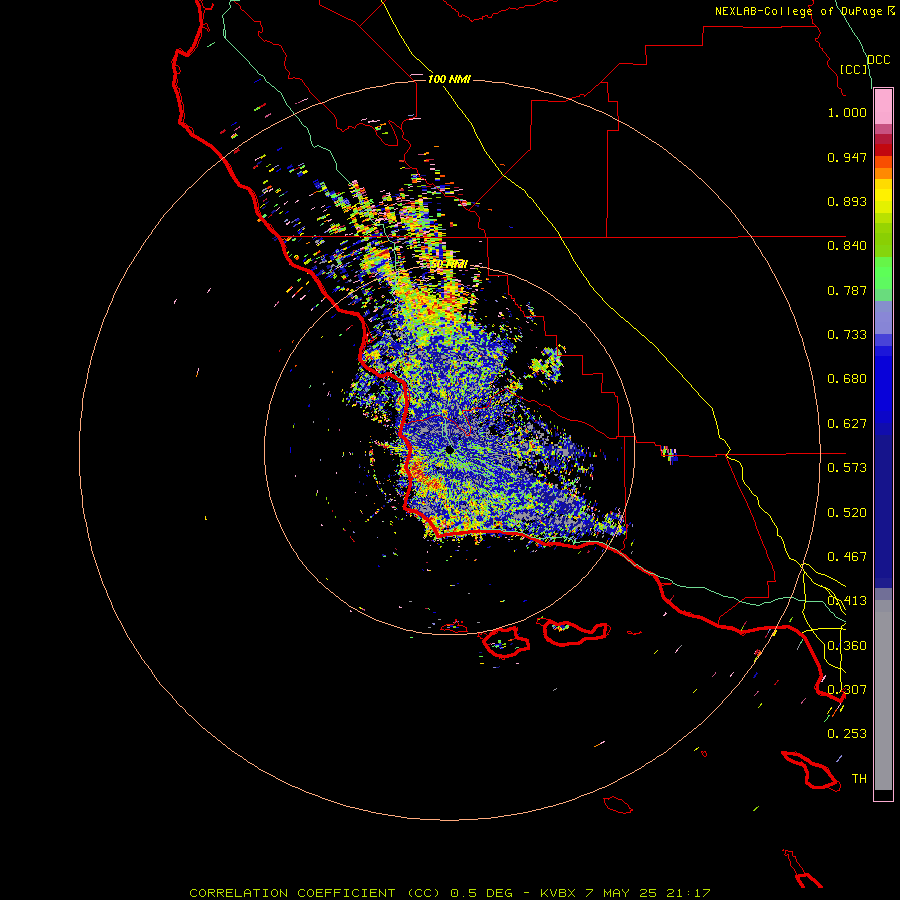Click the Correlation Coefficient KVBX caption at bottom
Viewport: 900px width, 900px height.
tap(450, 893)
